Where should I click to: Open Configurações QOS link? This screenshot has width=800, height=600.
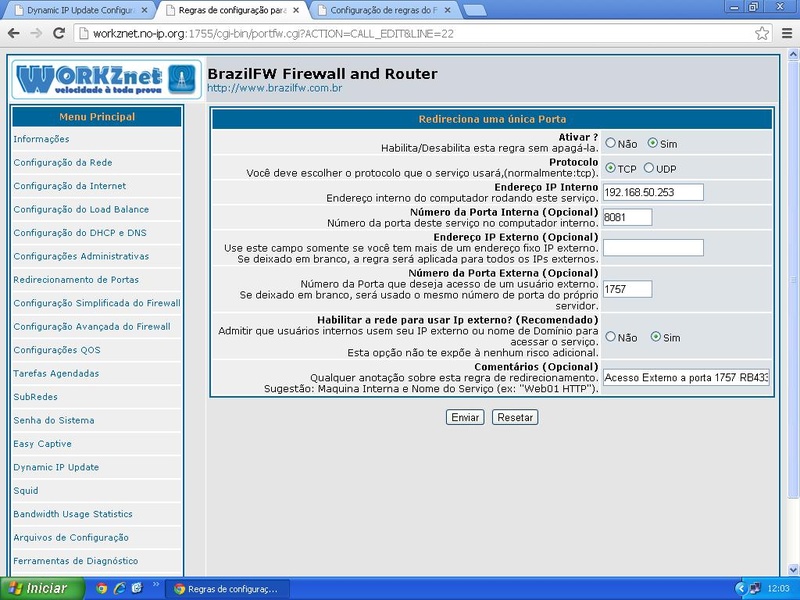(57, 351)
